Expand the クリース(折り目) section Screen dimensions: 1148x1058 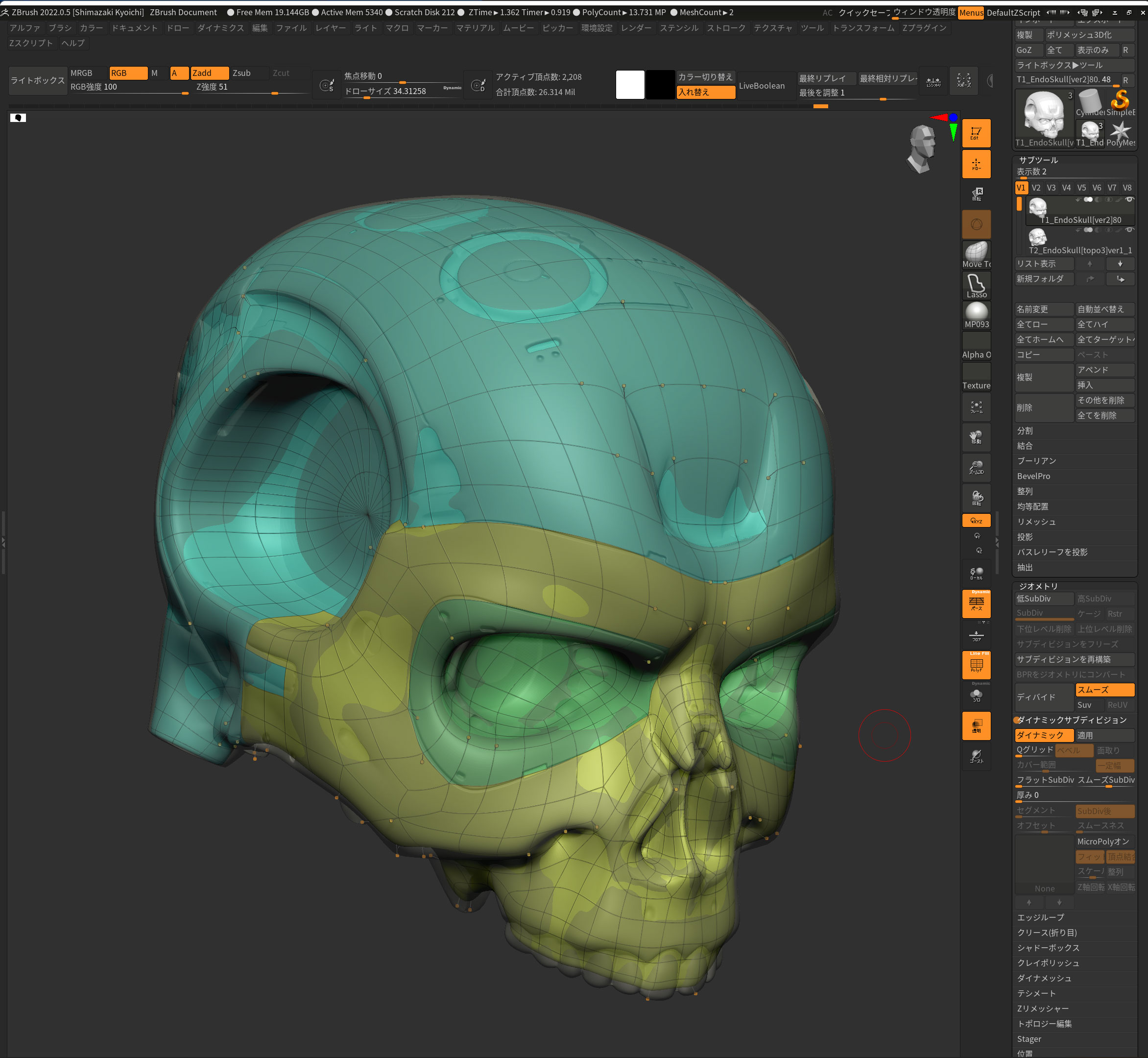pyautogui.click(x=1047, y=933)
